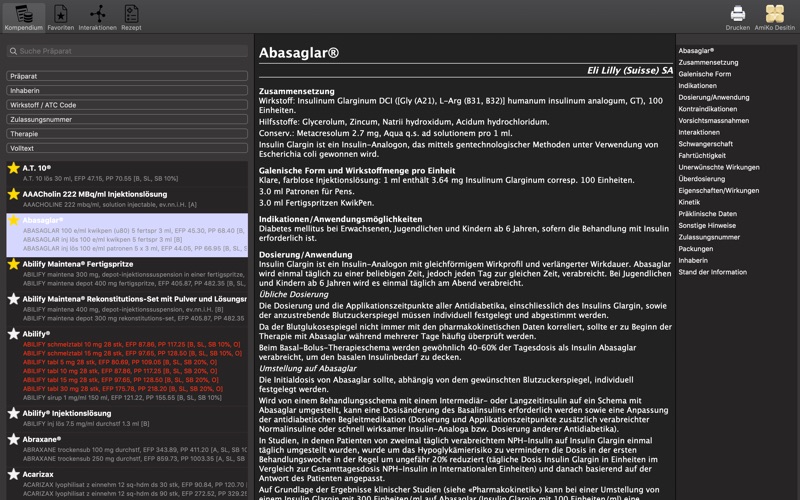The width and height of the screenshot is (800, 500).
Task: Select the Volltext search filter button
Action: click(127, 148)
